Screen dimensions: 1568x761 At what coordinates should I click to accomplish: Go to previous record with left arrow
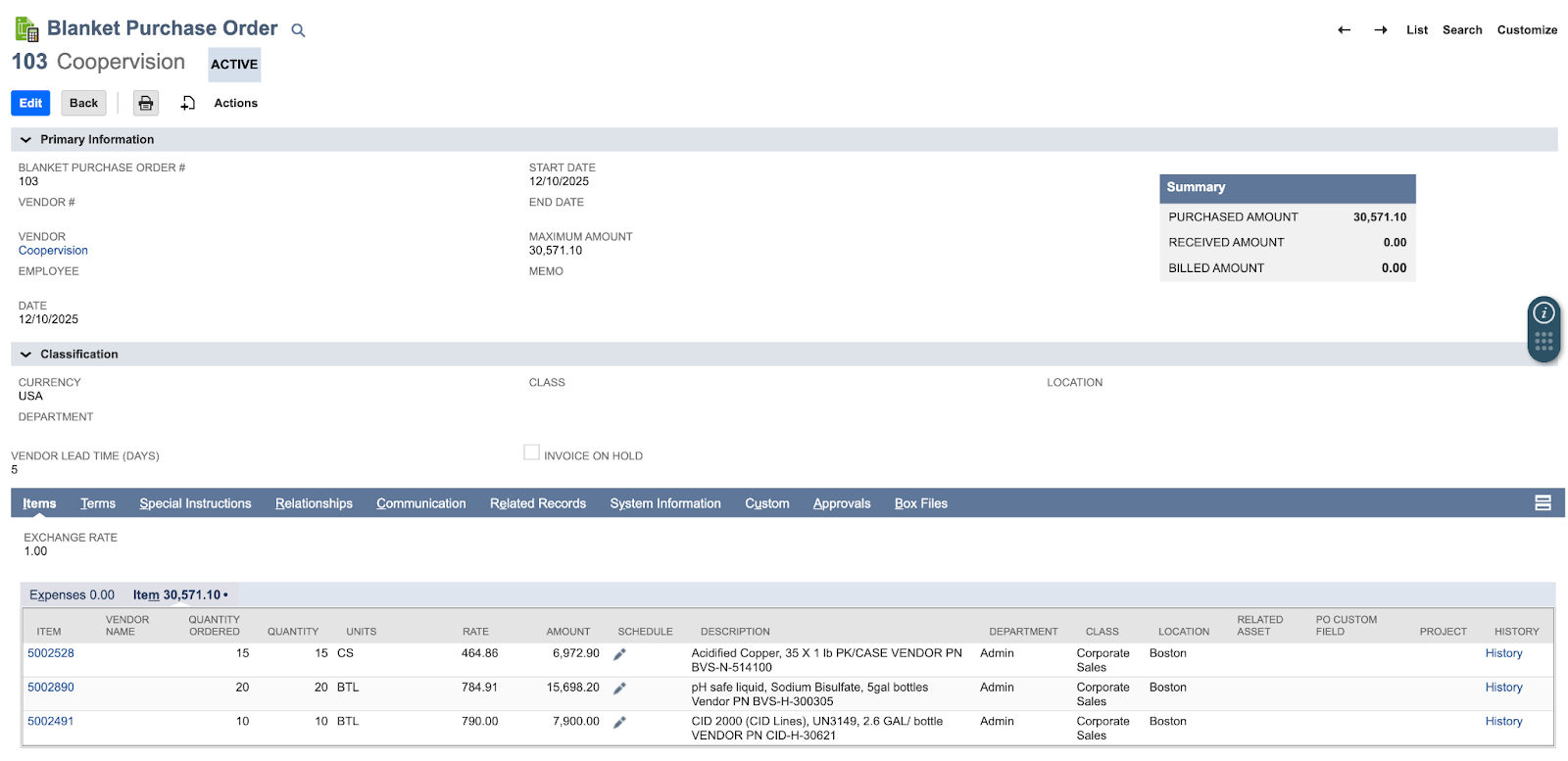pos(1344,30)
